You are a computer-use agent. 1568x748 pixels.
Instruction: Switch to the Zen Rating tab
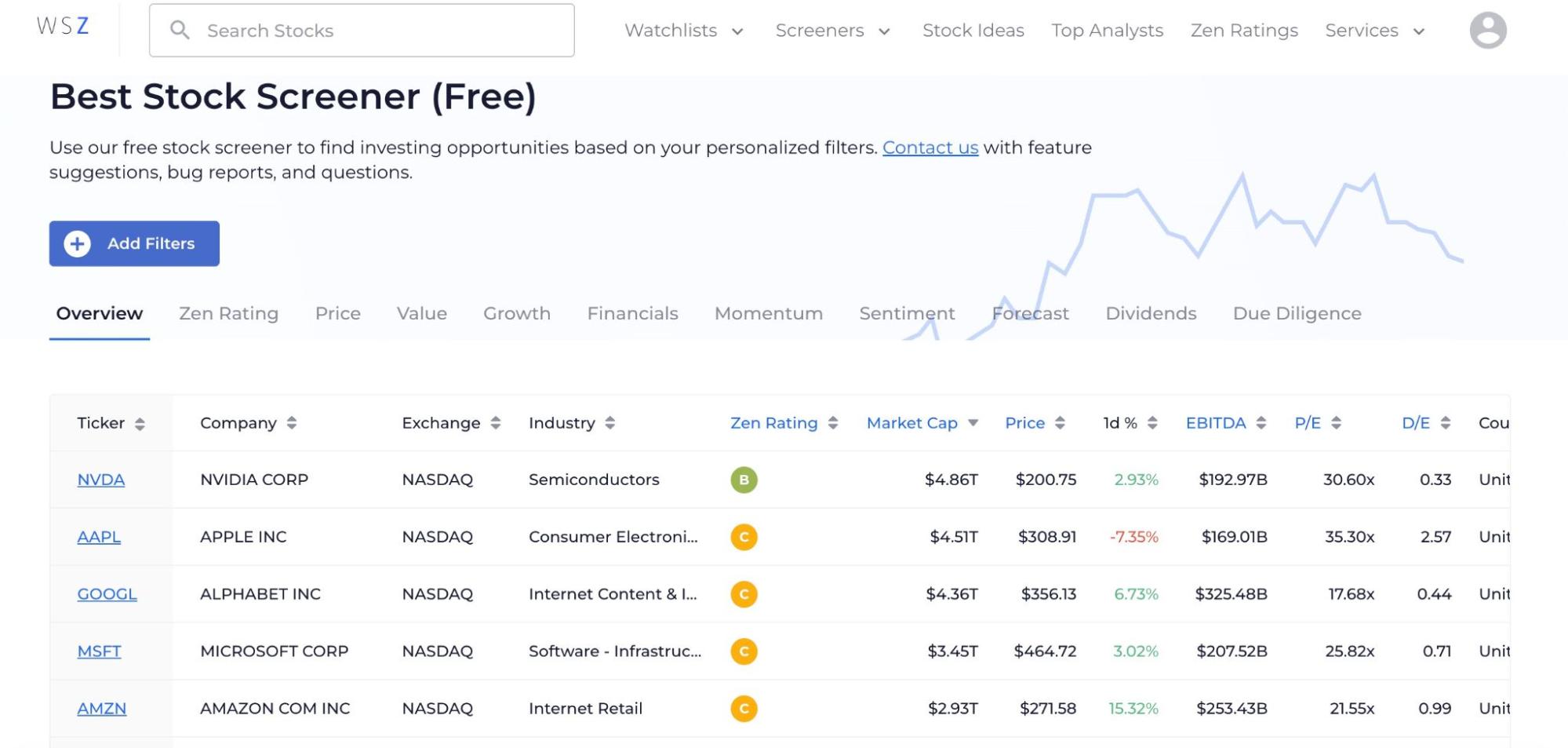pyautogui.click(x=228, y=313)
